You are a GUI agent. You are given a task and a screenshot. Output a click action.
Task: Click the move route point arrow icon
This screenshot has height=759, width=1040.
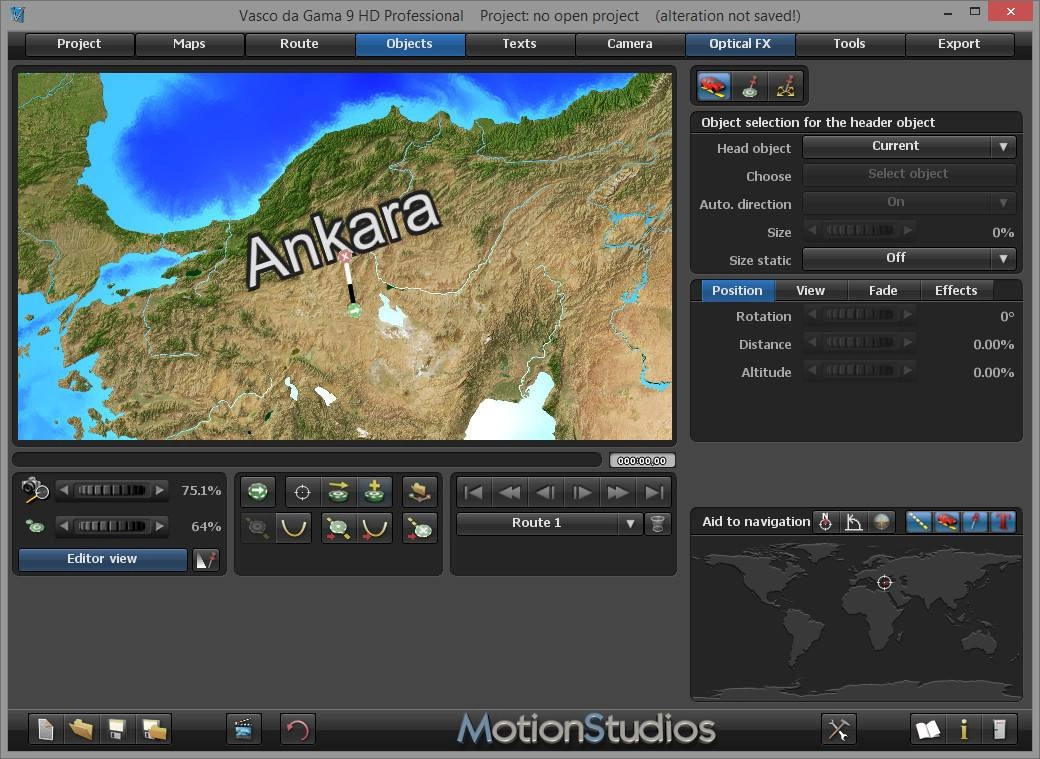[338, 492]
